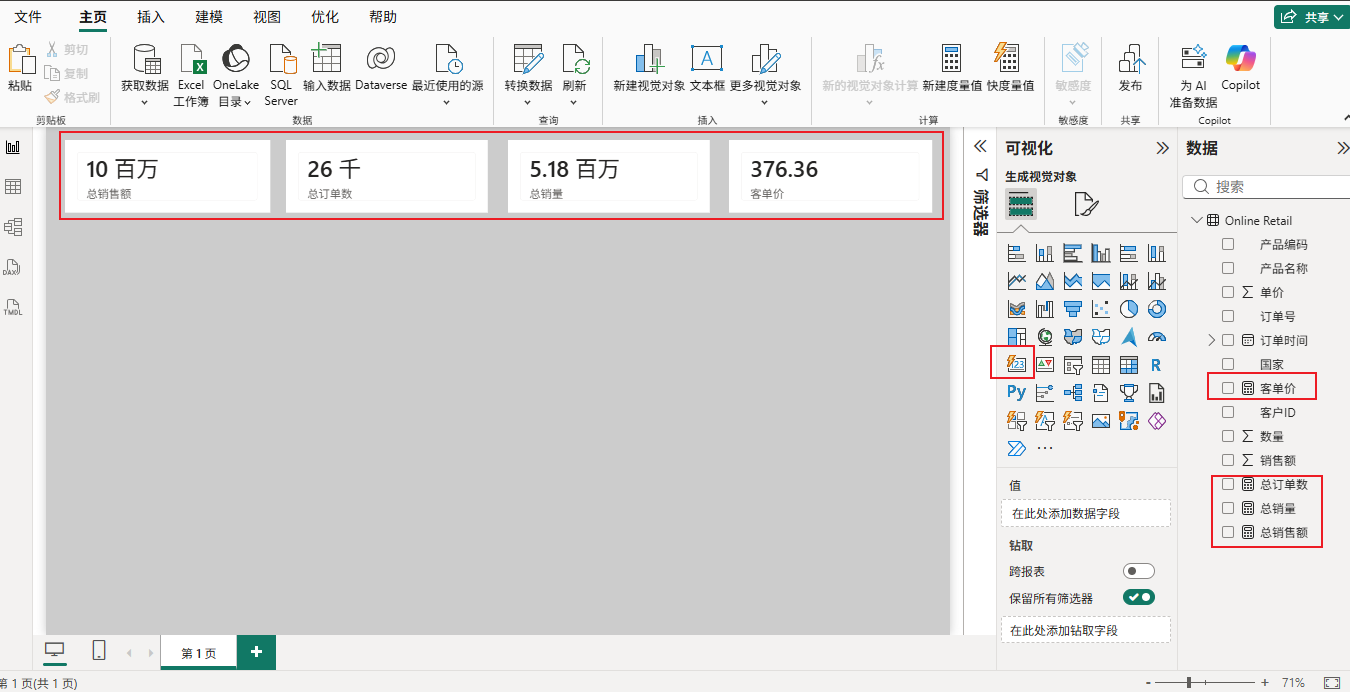Select the stacked bar chart visual
The width and height of the screenshot is (1350, 692).
point(1017,254)
